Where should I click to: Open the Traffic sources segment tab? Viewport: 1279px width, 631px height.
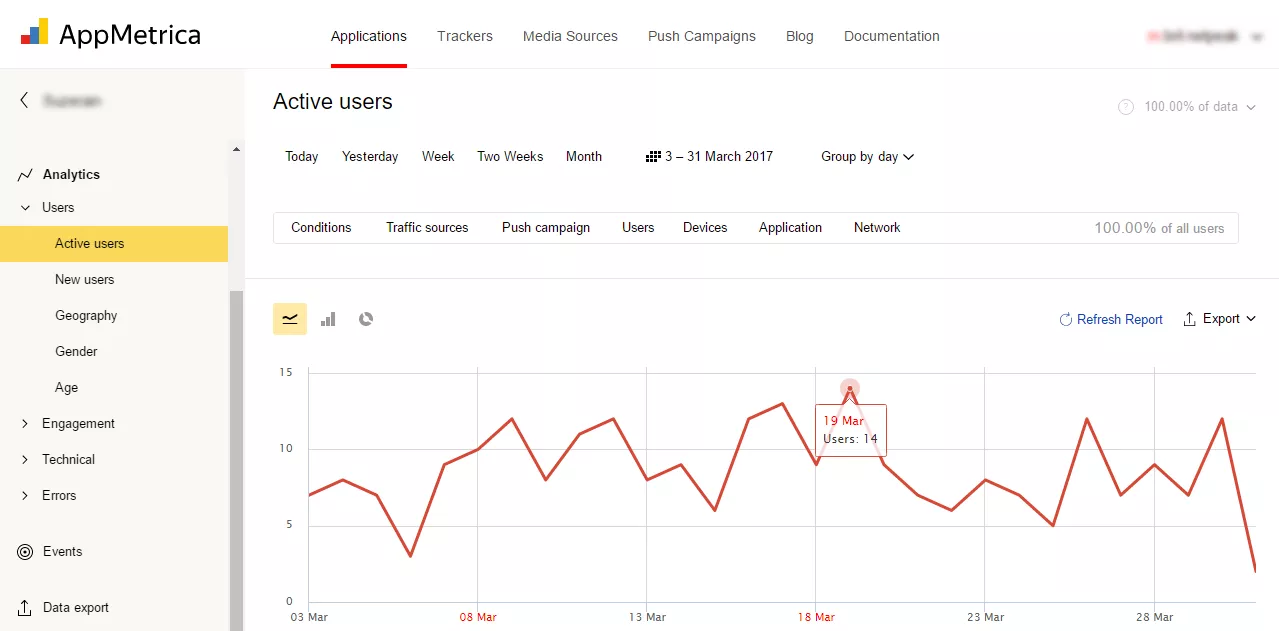pyautogui.click(x=427, y=227)
